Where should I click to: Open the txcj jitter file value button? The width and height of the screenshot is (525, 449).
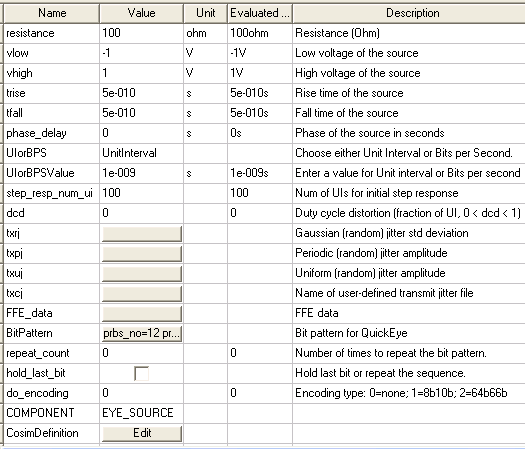[142, 293]
